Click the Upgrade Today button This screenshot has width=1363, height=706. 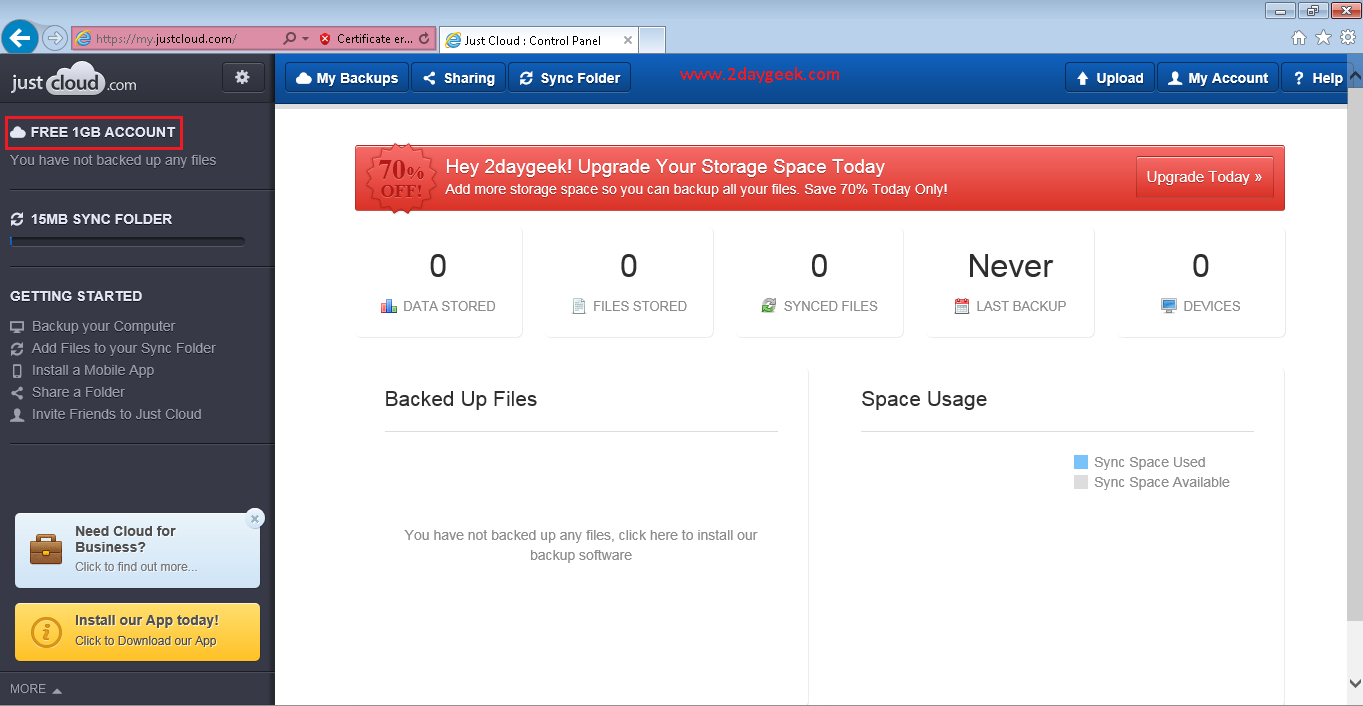(1204, 177)
